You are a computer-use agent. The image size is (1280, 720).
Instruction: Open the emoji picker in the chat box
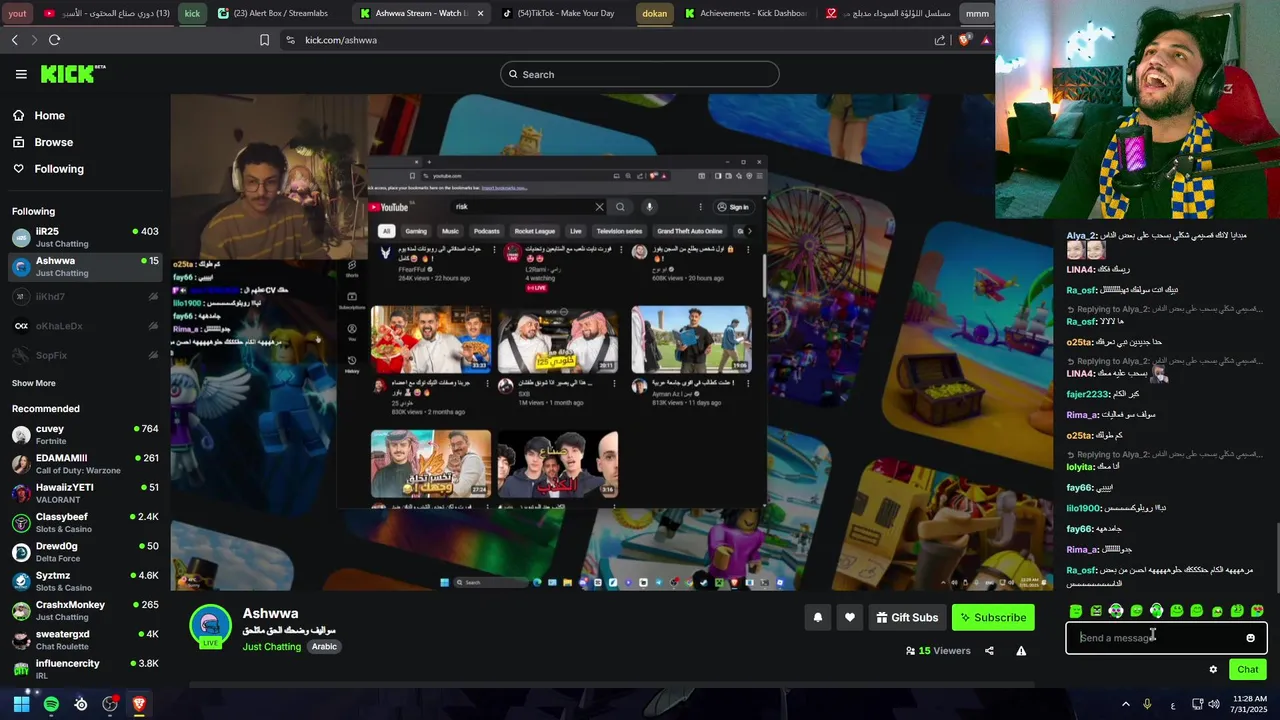(x=1250, y=638)
